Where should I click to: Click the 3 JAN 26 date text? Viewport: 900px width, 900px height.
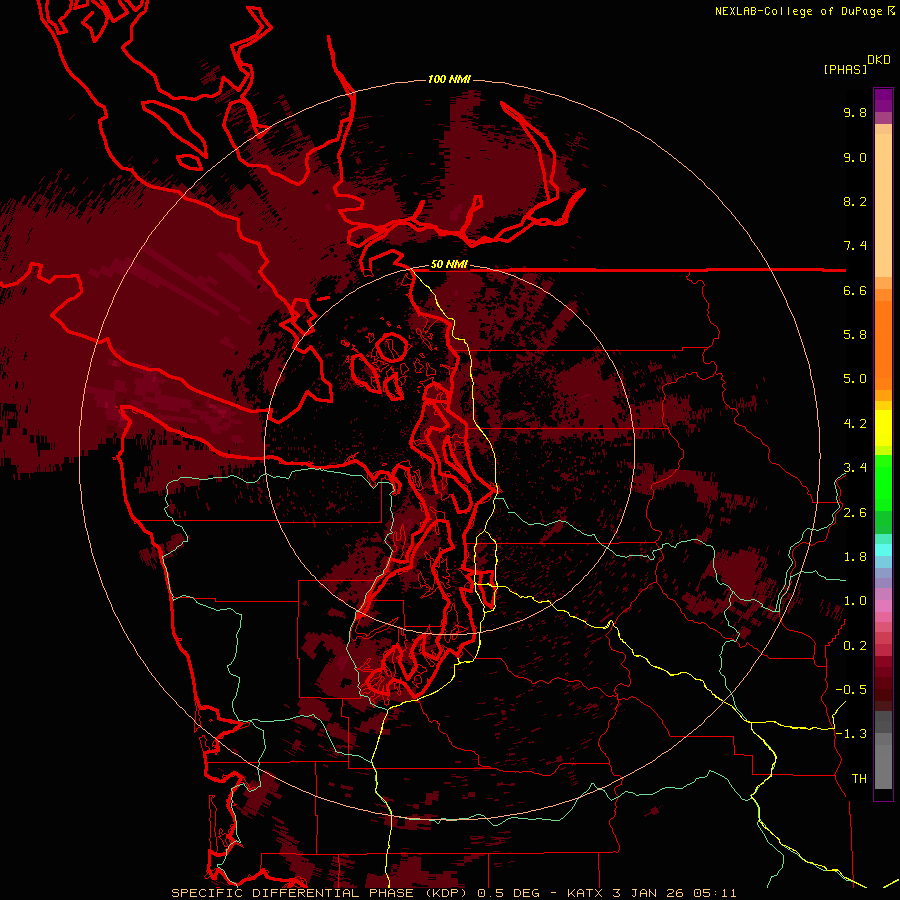tap(649, 893)
